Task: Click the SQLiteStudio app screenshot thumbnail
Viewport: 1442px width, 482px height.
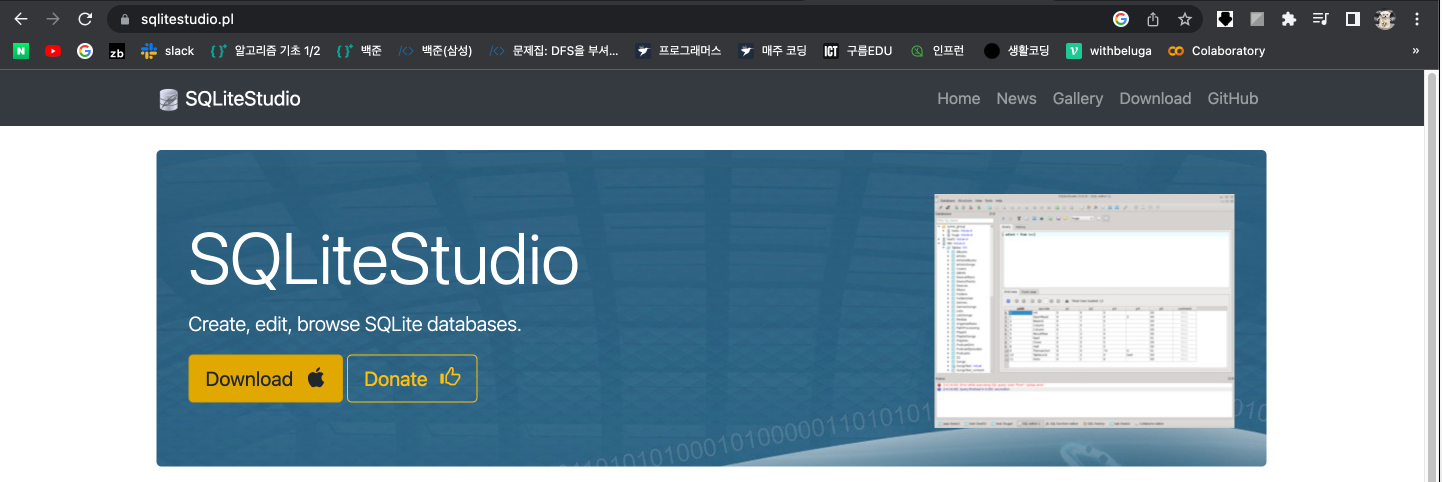Action: click(1084, 311)
